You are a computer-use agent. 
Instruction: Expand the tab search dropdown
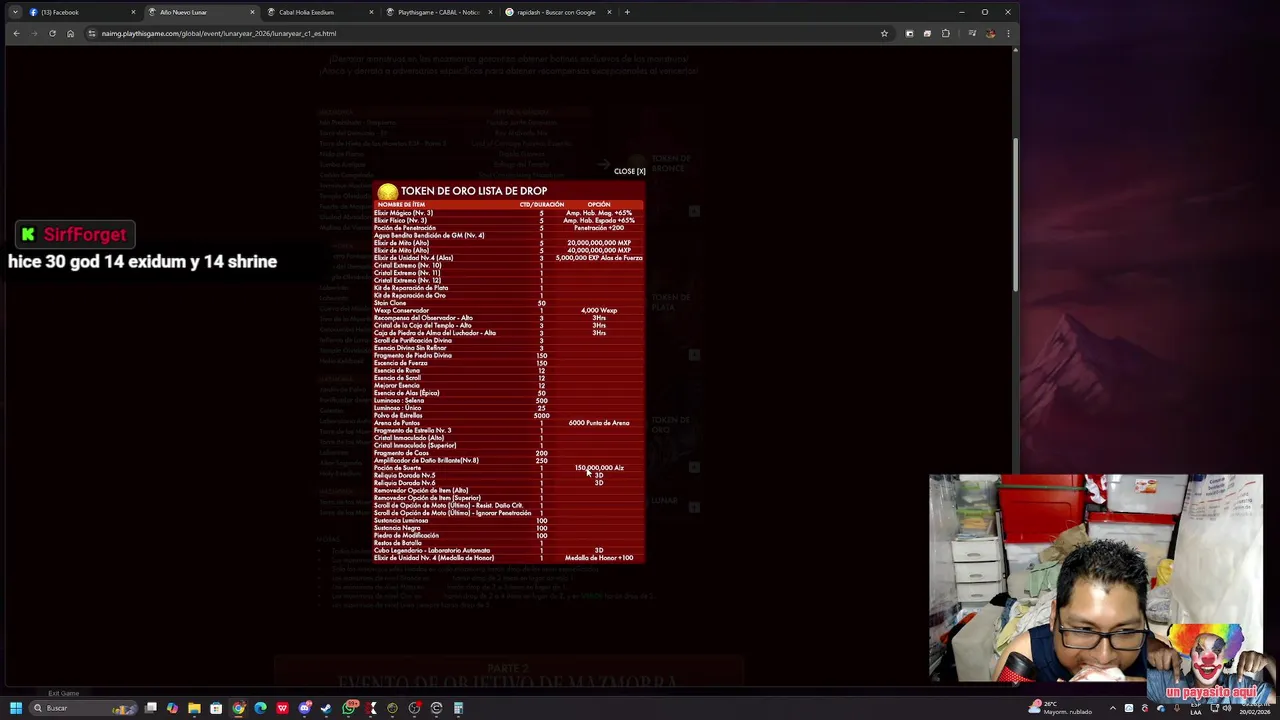14,12
